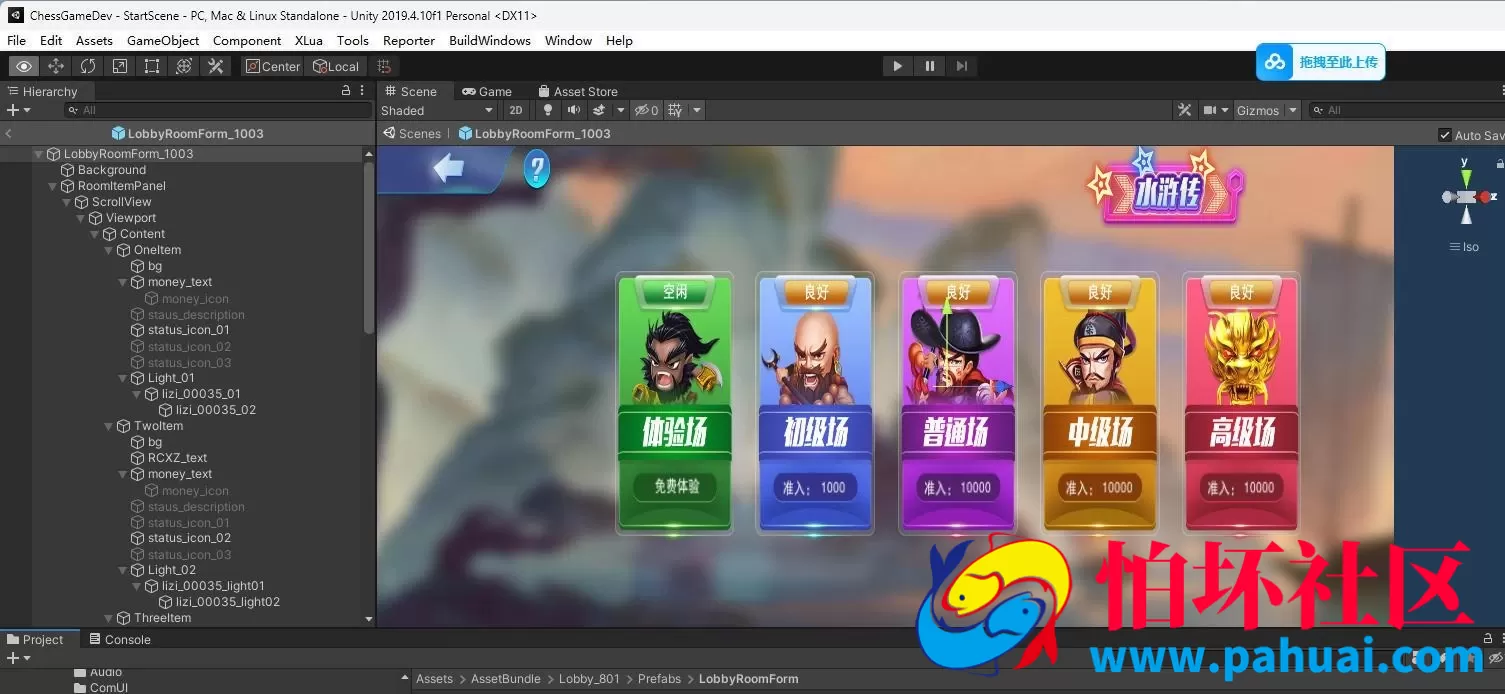This screenshot has width=1505, height=694.
Task: Click the Lobby_801 breadcrumb in Project
Action: [x=589, y=678]
